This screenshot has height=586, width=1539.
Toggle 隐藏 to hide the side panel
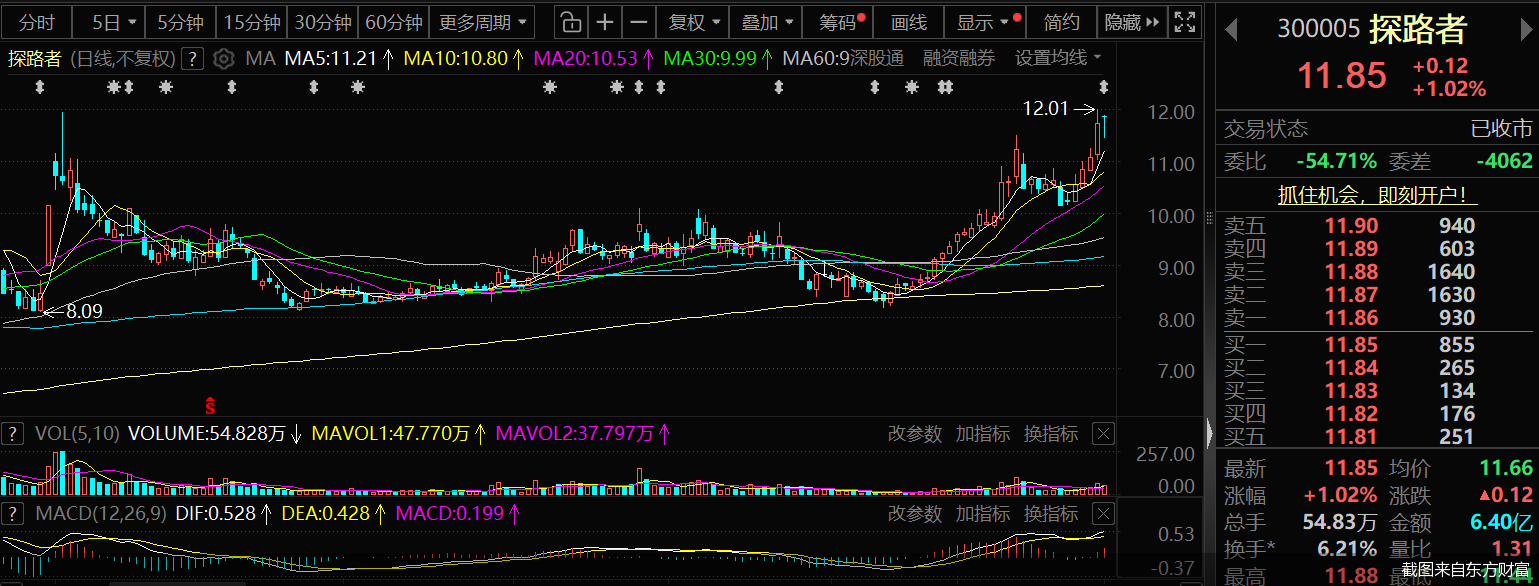pos(1125,21)
